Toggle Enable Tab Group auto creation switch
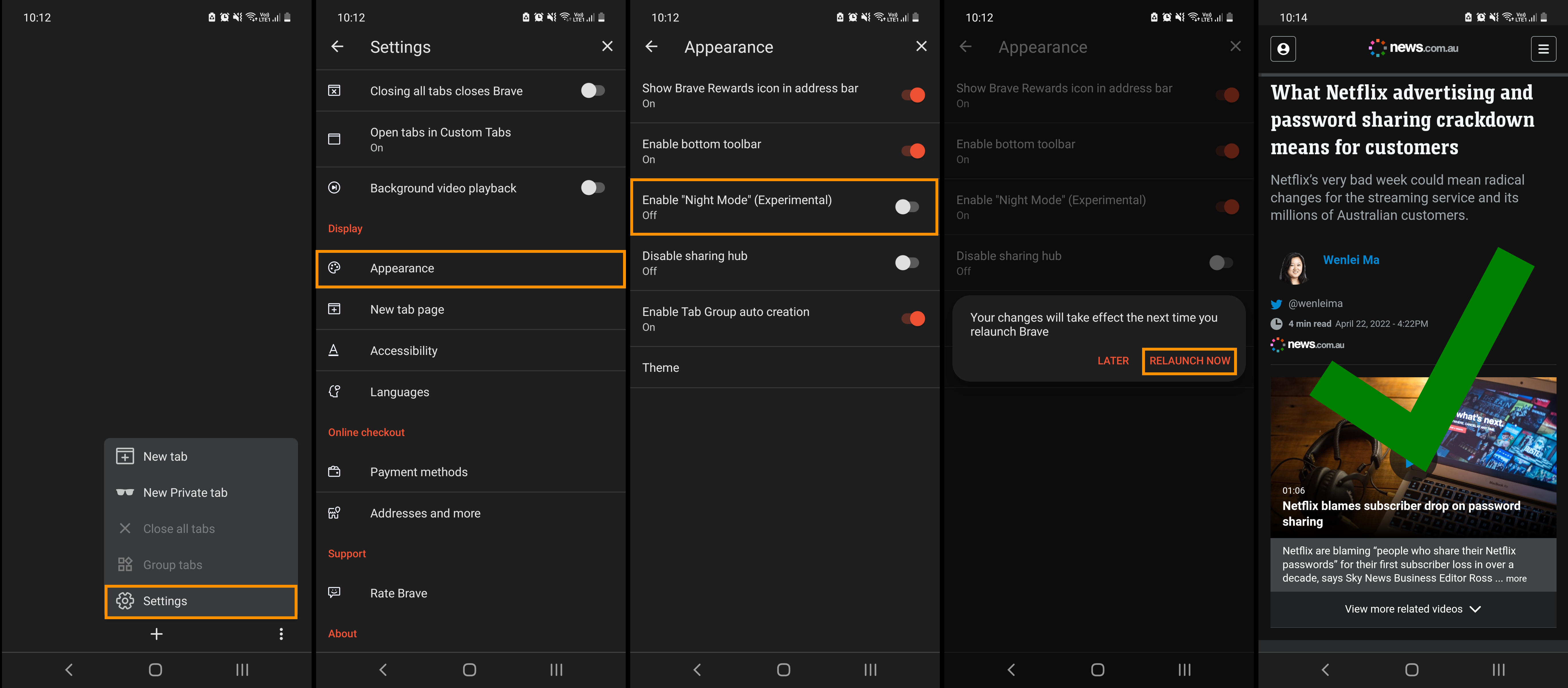 [913, 318]
